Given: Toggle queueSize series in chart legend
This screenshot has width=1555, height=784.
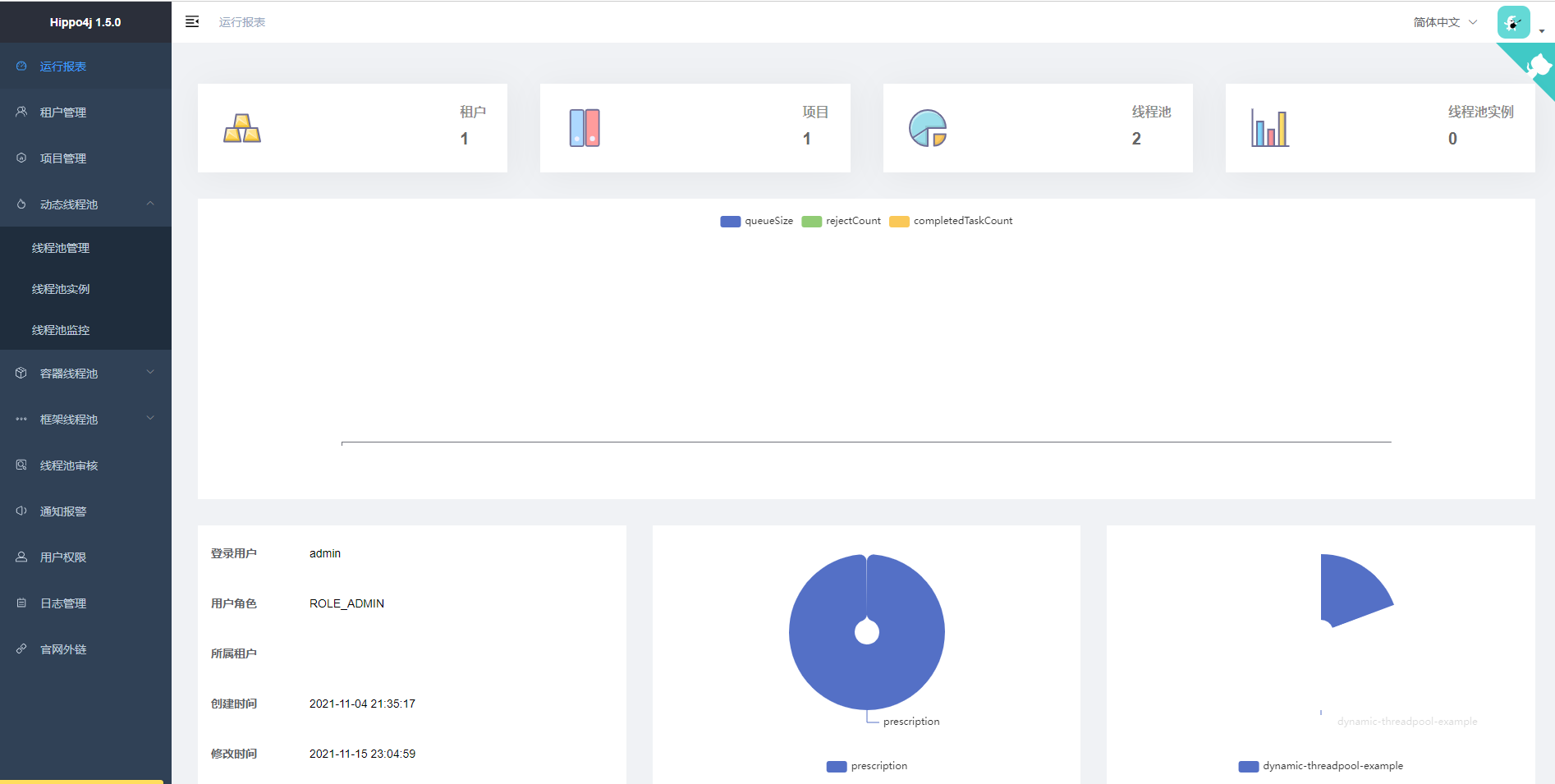Looking at the screenshot, I should tap(756, 221).
